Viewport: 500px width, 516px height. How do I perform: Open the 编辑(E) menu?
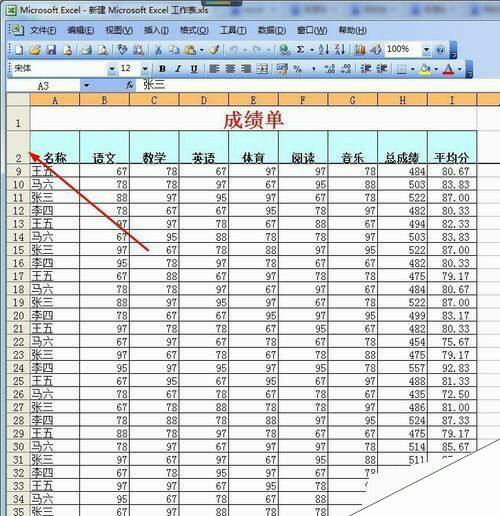click(x=80, y=31)
